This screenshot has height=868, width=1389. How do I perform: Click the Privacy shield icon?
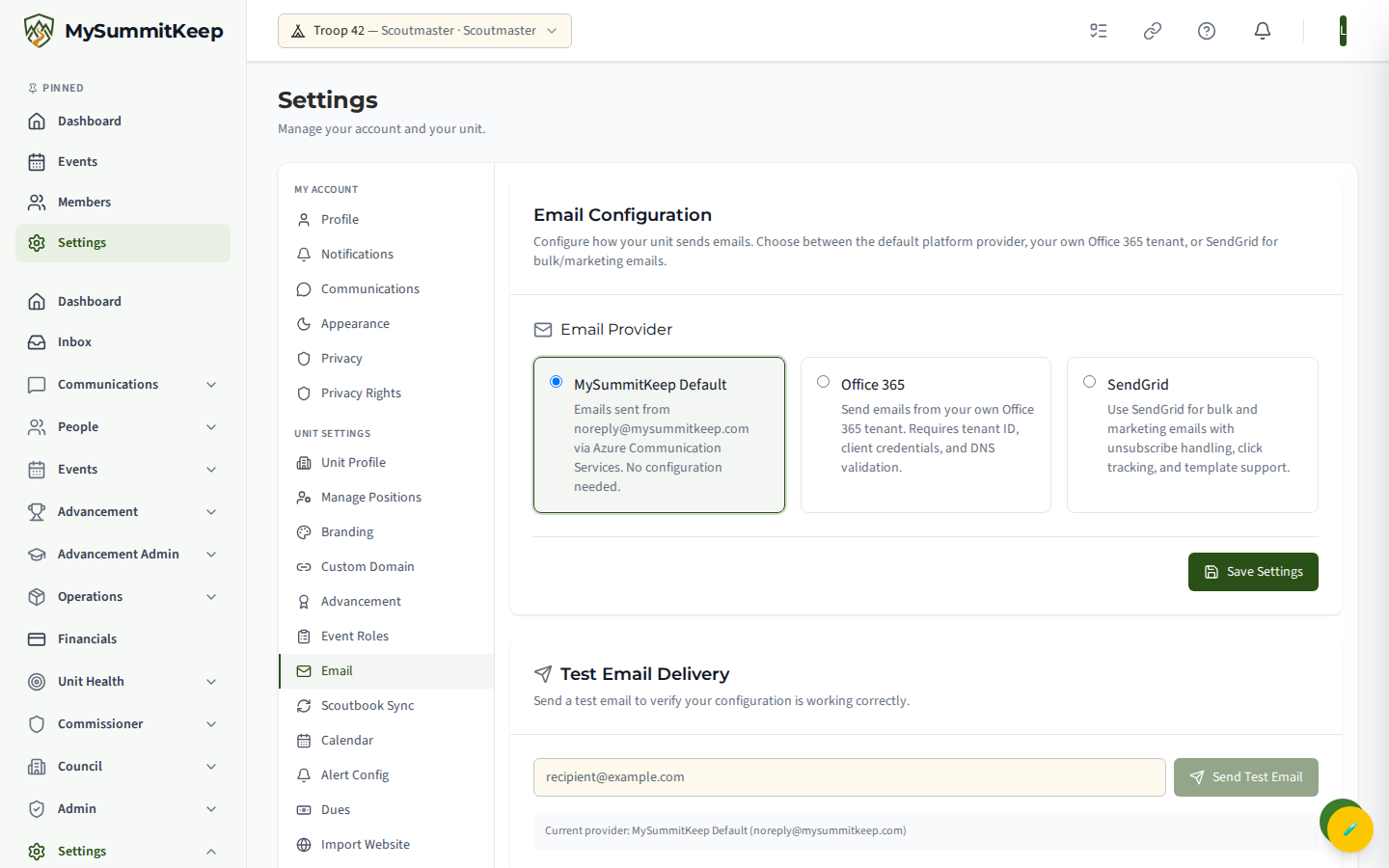coord(304,359)
